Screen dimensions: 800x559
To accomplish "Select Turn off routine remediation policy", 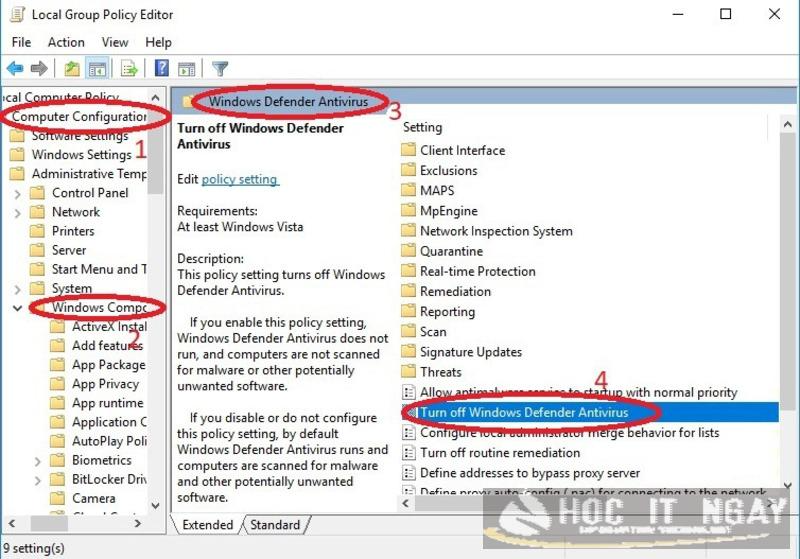I will pos(491,453).
